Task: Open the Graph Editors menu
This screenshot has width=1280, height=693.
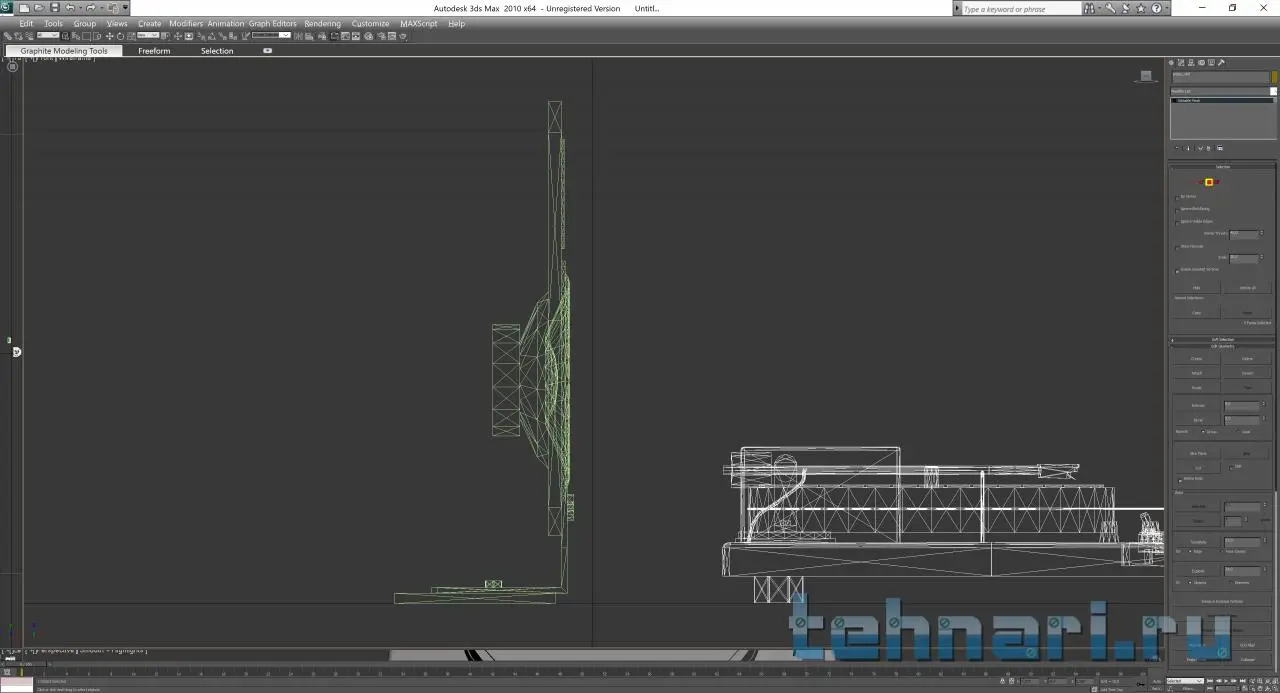Action: coord(273,23)
